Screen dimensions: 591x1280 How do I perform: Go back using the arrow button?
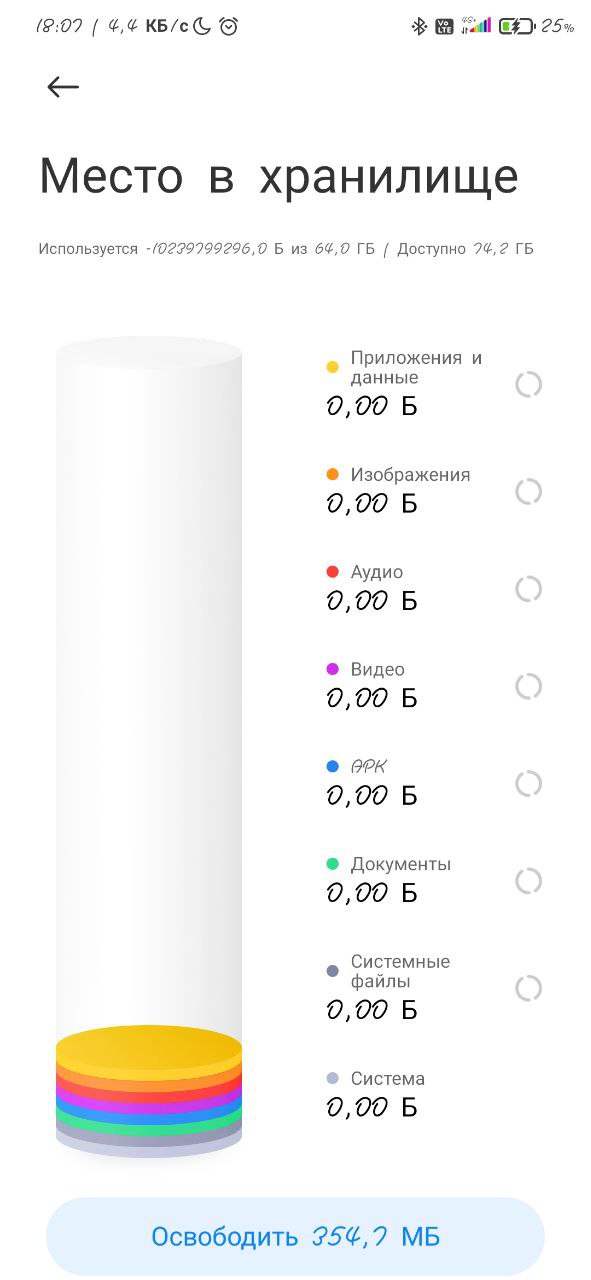(x=62, y=87)
